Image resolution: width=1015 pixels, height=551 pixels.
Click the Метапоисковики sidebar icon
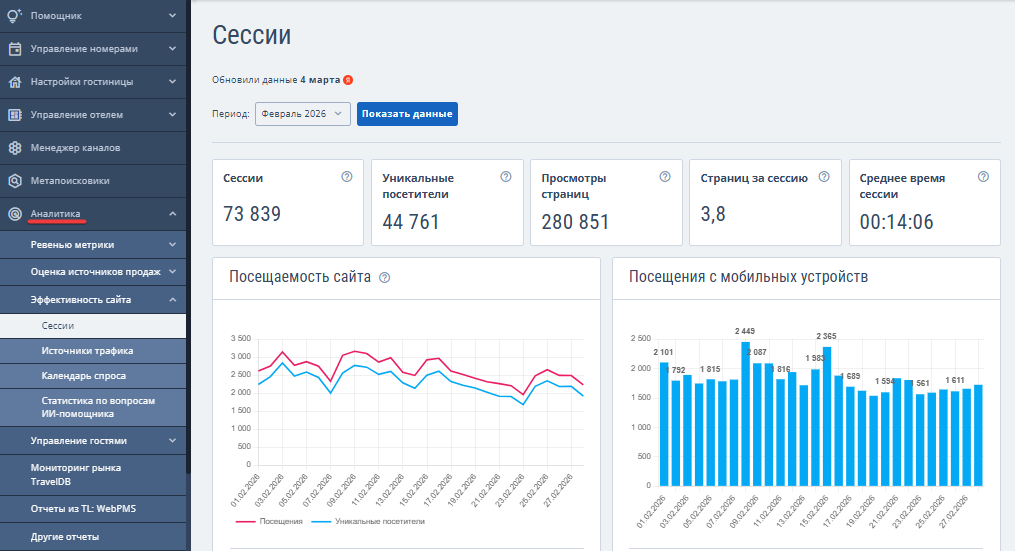[x=15, y=181]
